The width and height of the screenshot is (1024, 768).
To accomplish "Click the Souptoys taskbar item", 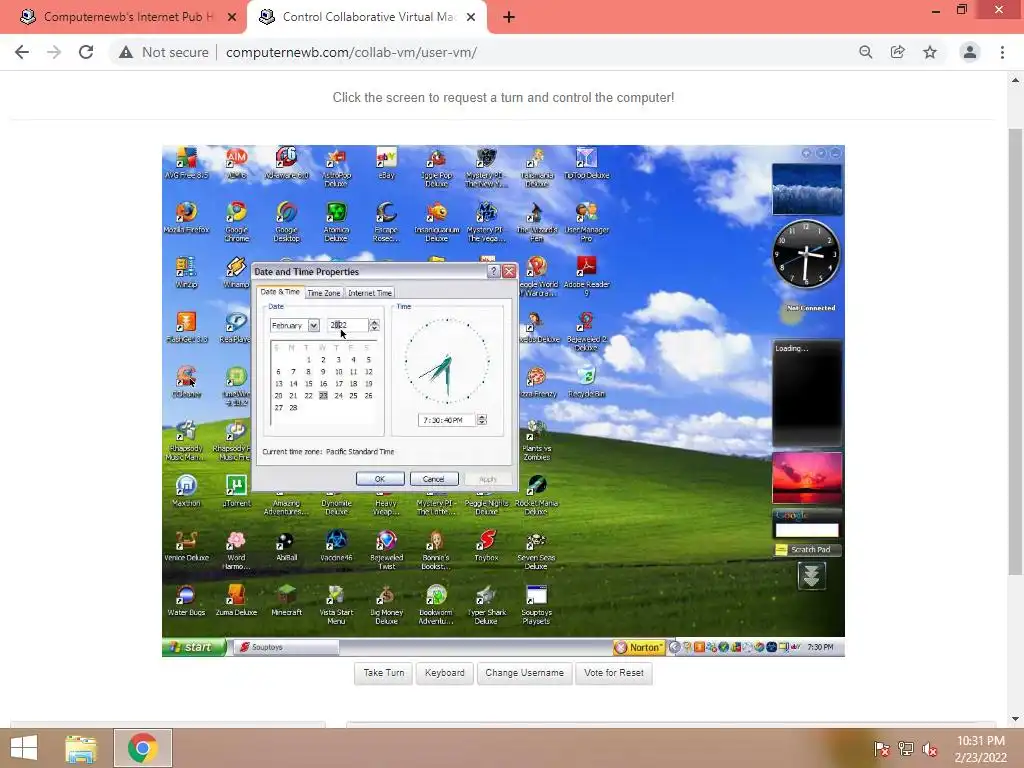I will coord(286,647).
